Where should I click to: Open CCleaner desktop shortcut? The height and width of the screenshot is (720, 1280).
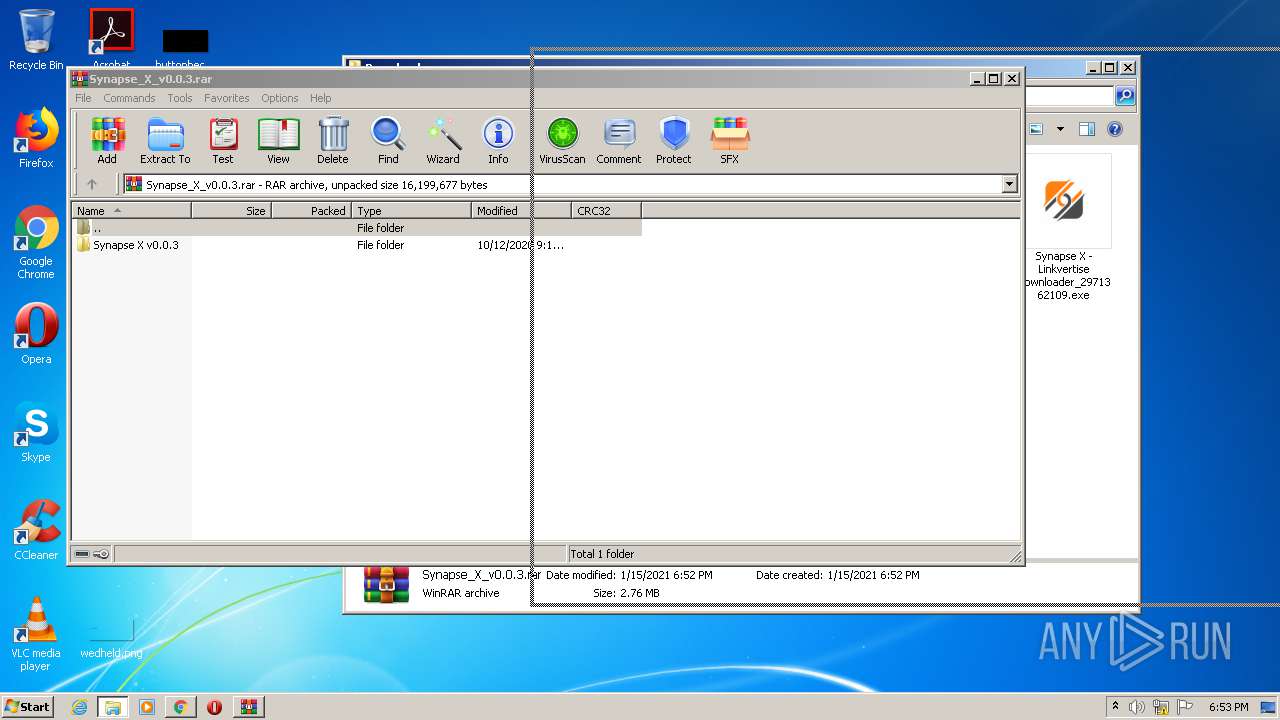pyautogui.click(x=36, y=530)
